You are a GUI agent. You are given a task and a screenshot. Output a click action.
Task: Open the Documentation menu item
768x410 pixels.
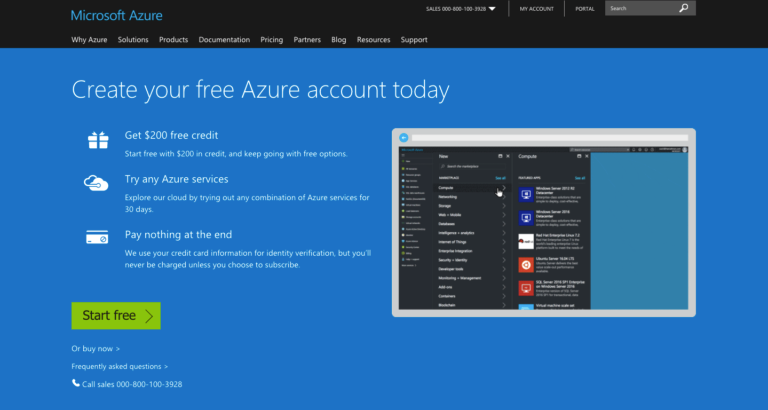224,40
